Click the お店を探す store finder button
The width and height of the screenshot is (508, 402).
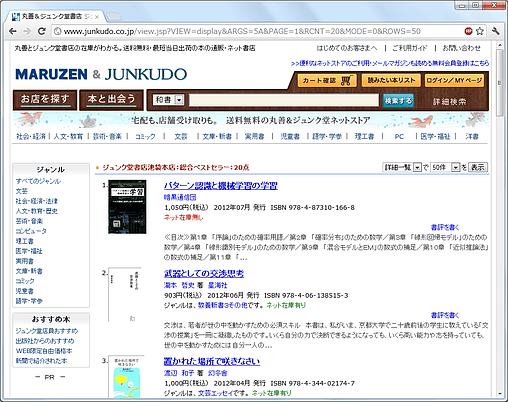[x=45, y=100]
